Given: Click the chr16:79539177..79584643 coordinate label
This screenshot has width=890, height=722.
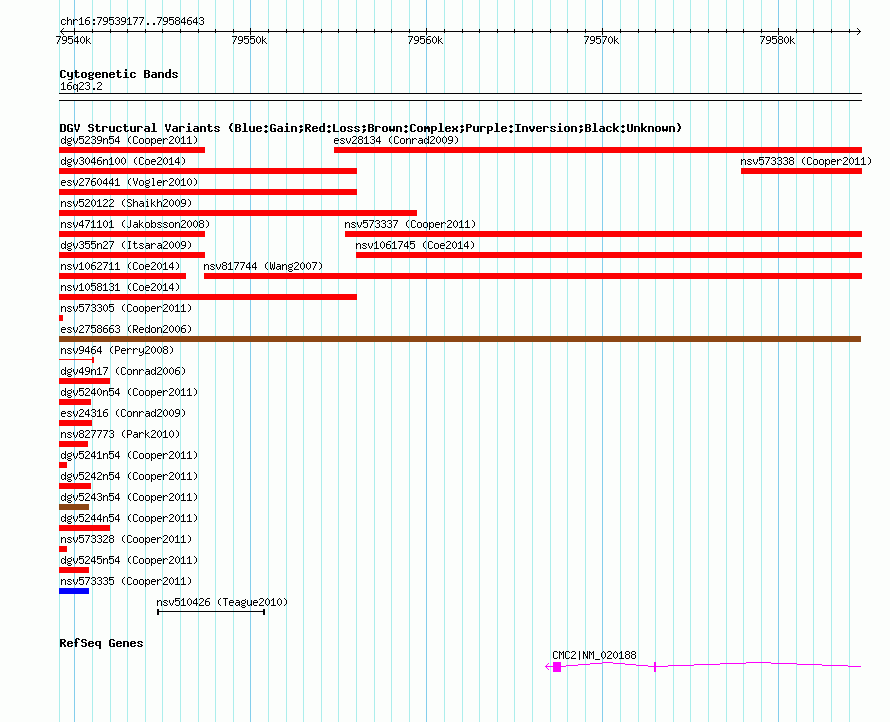Looking at the screenshot, I should point(132,21).
